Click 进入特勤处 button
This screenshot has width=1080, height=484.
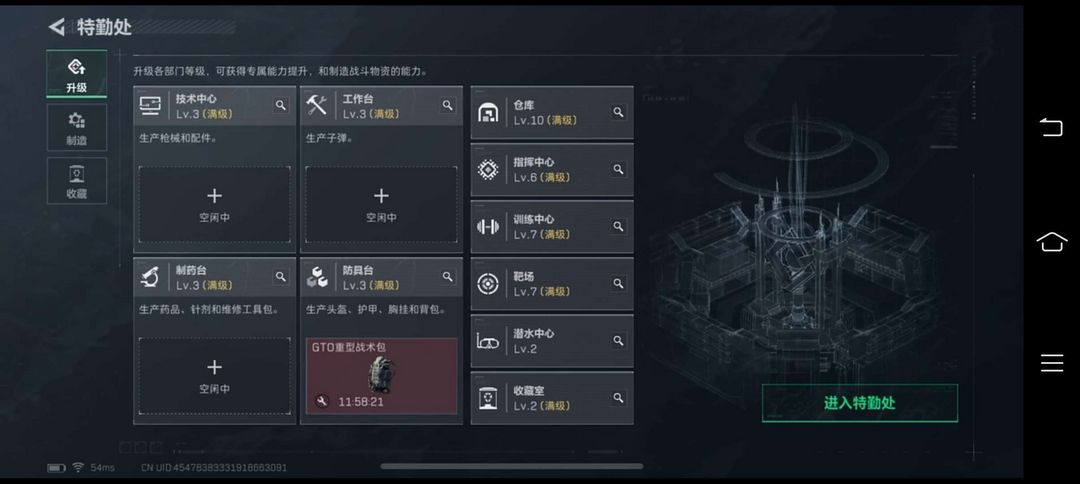(860, 403)
